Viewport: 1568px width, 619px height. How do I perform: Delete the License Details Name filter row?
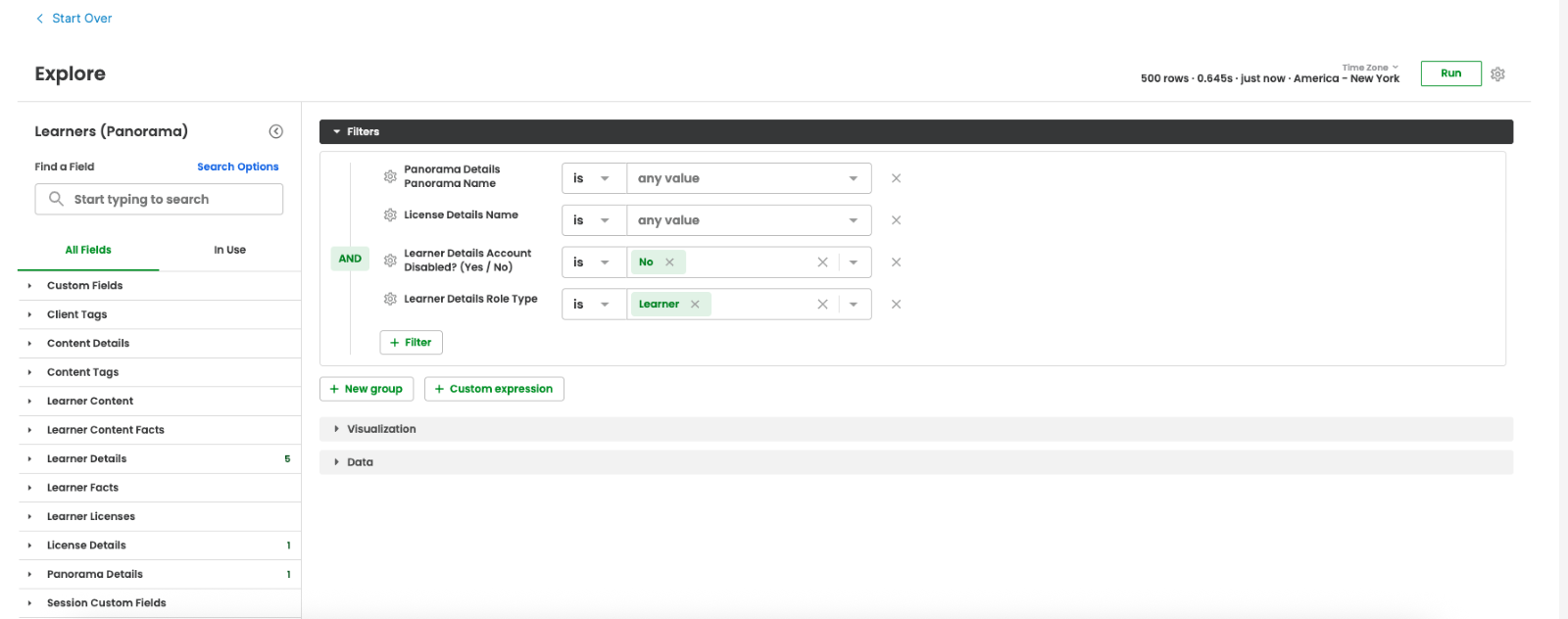click(x=896, y=220)
